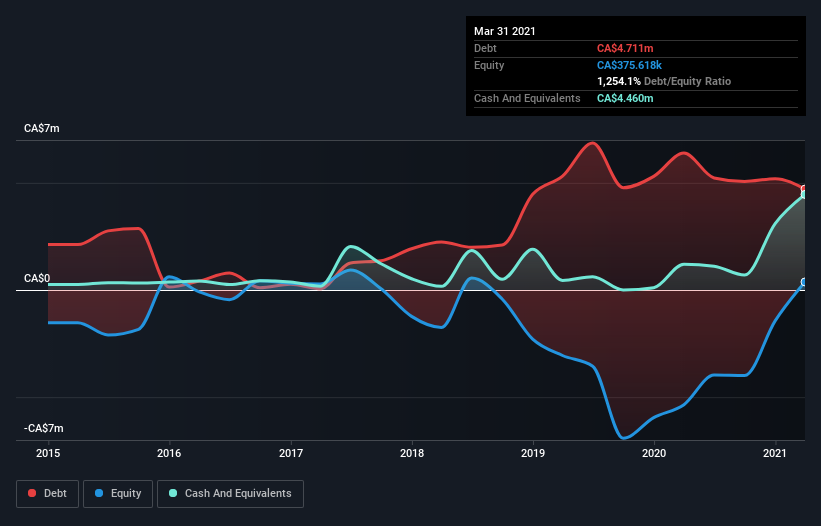Image resolution: width=821 pixels, height=526 pixels.
Task: Click the red Debt legend dot
Action: tap(32, 494)
